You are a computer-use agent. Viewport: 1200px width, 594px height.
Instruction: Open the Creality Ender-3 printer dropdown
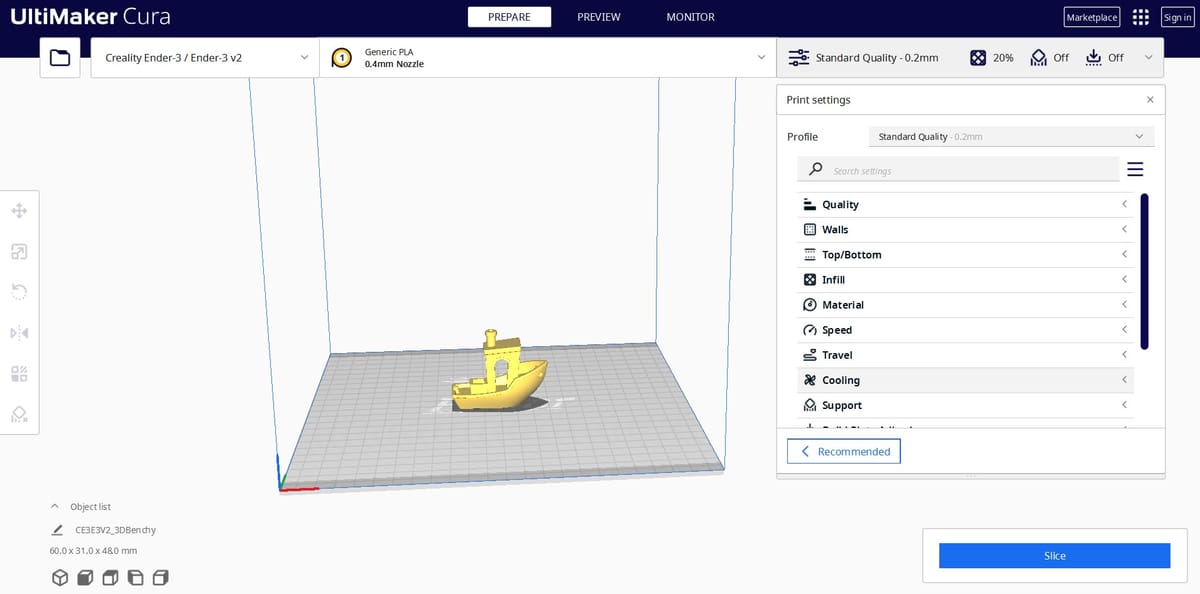tap(205, 58)
